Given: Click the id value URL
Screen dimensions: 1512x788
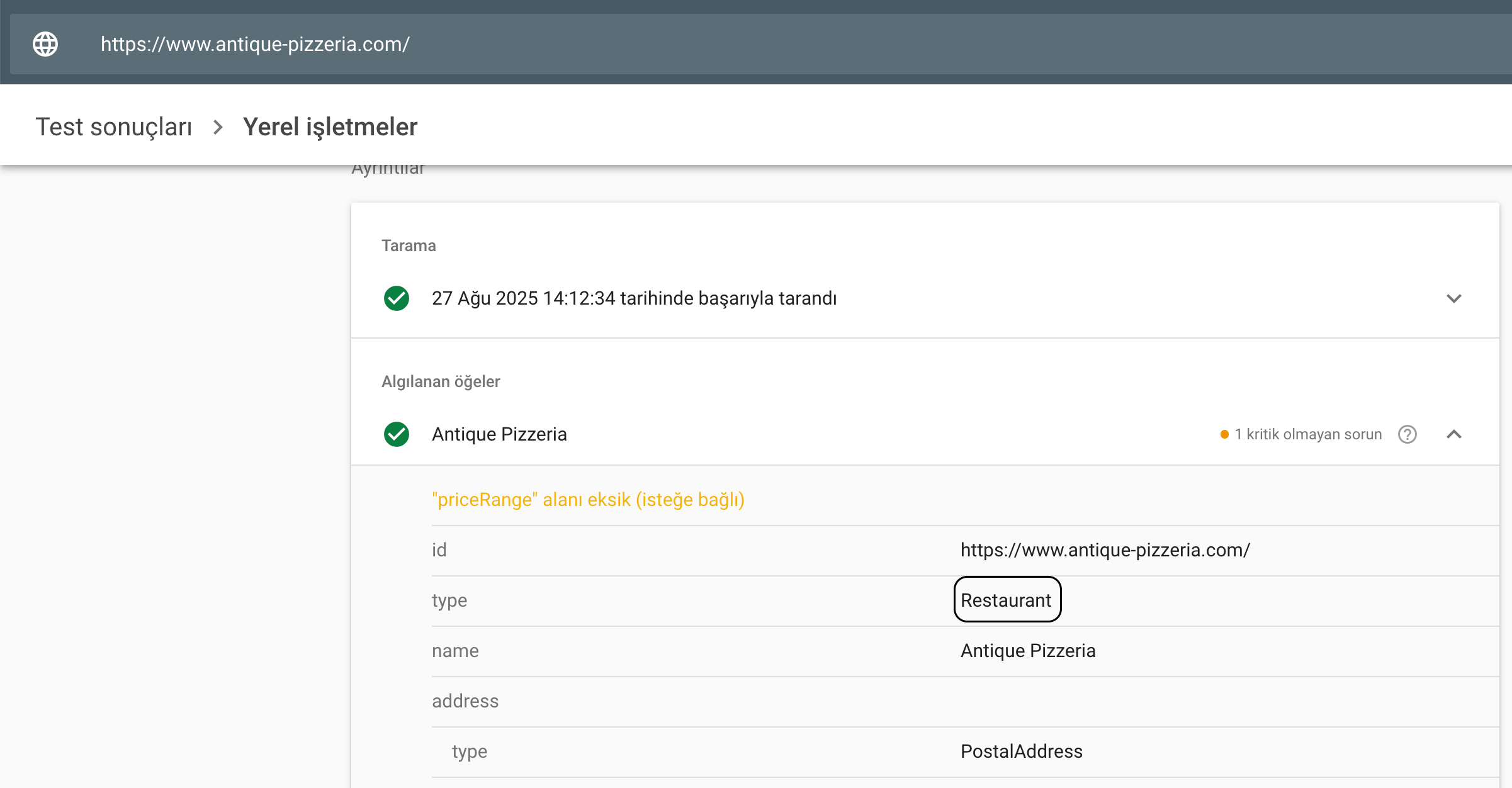Looking at the screenshot, I should (x=1105, y=550).
